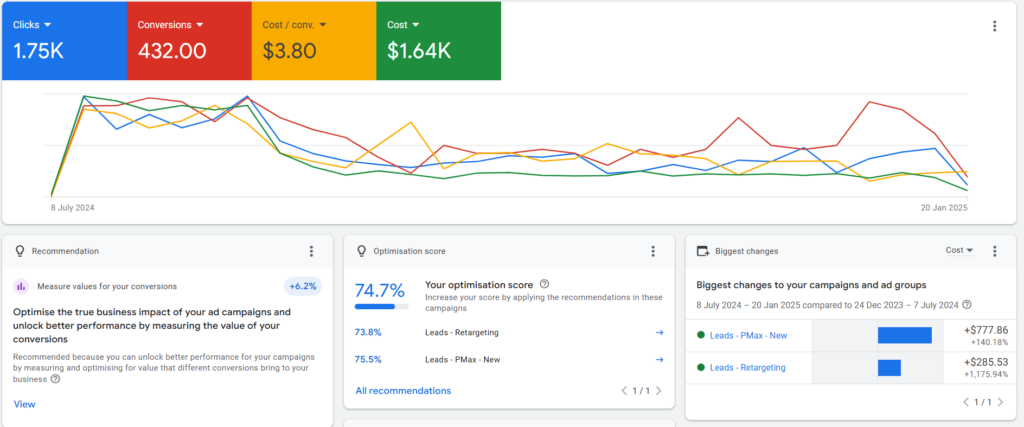Open the Biggest changes card's three-dot menu
The image size is (1024, 427).
coord(994,251)
